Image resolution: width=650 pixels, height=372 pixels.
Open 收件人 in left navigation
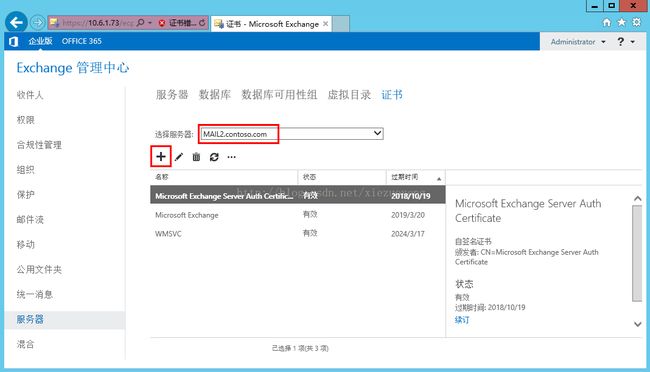[x=30, y=95]
